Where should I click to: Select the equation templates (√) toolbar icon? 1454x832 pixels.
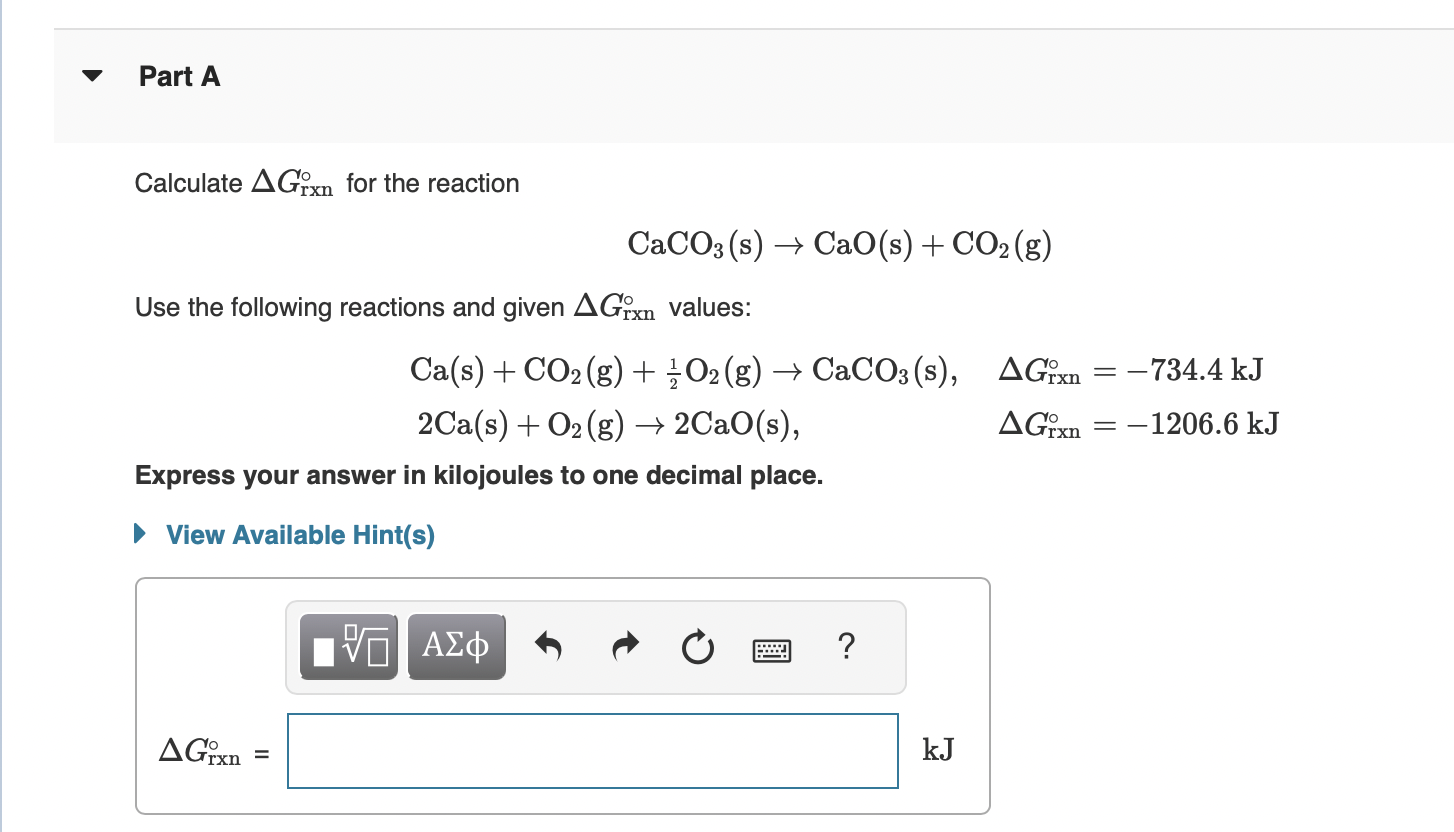tap(348, 646)
